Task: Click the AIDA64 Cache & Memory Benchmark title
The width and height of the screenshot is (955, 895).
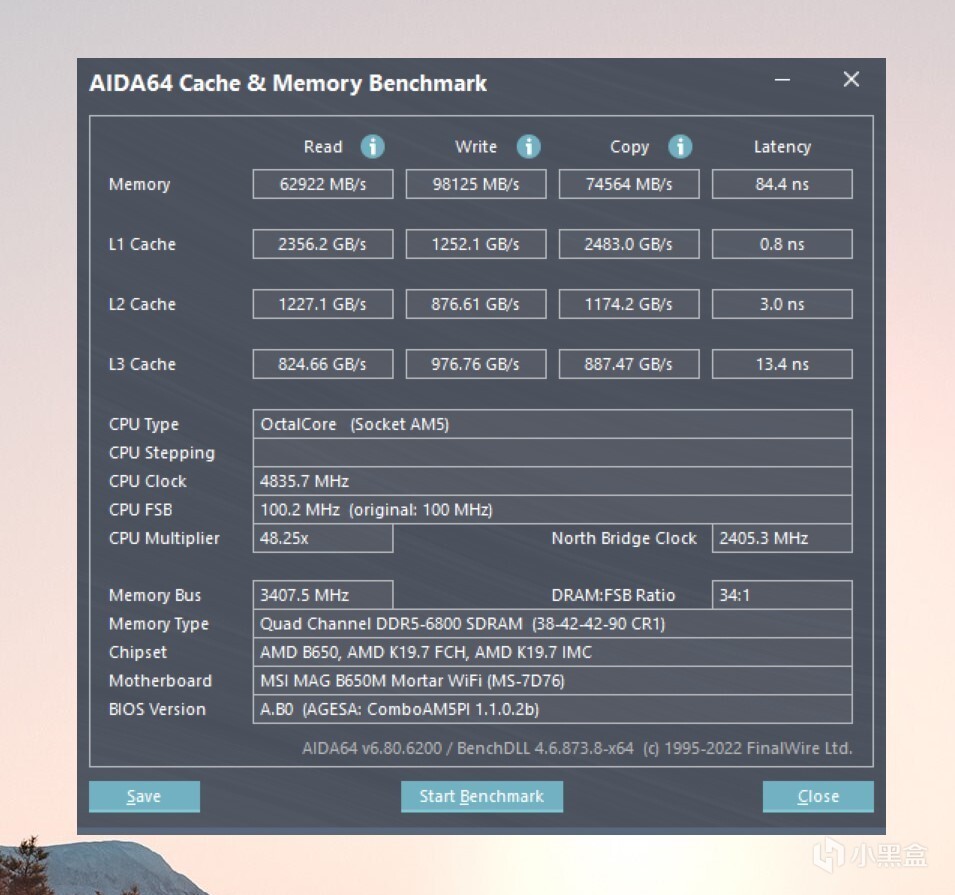Action: tap(288, 83)
